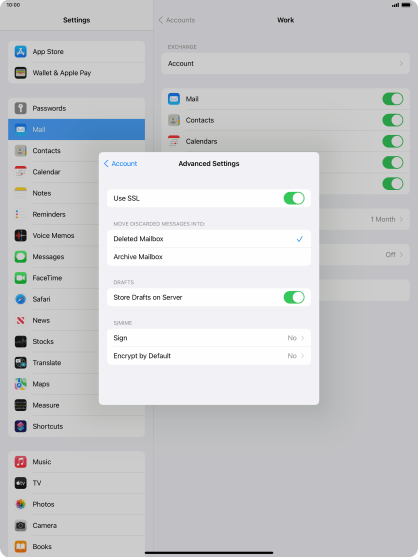The height and width of the screenshot is (557, 418).
Task: Open the Voice Memos icon
Action: click(21, 236)
